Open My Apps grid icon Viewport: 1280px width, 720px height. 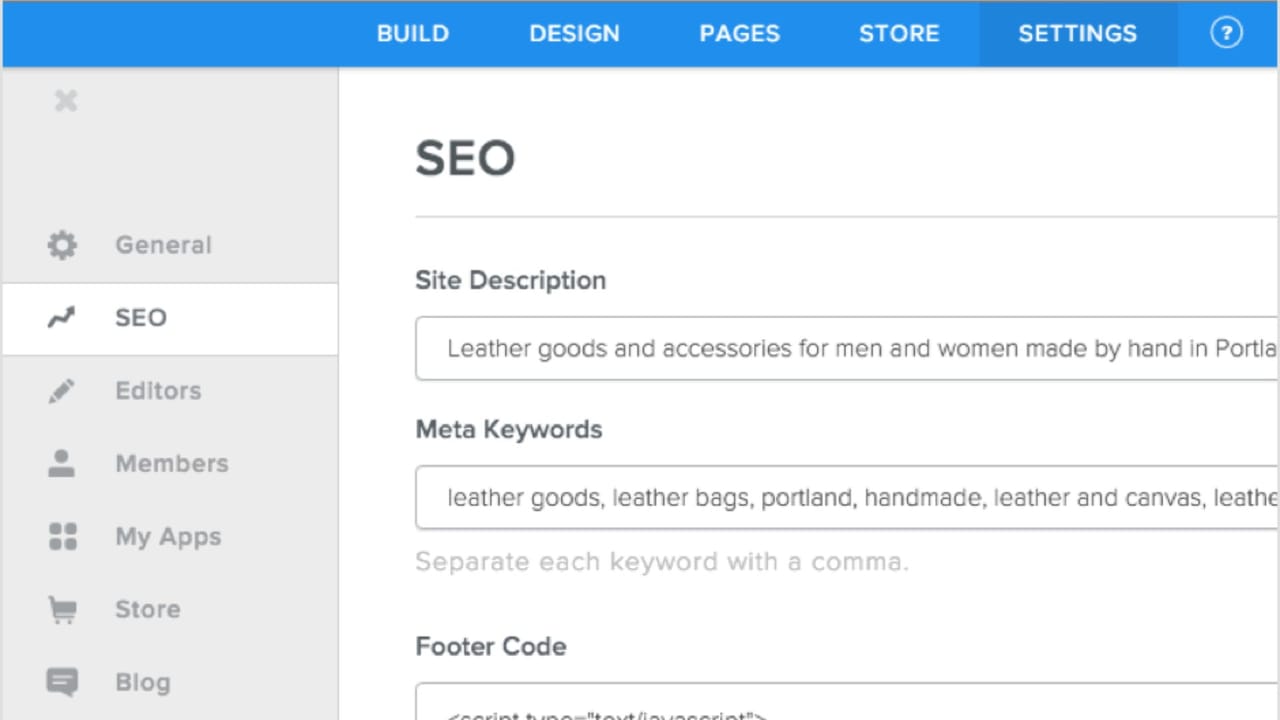point(62,536)
